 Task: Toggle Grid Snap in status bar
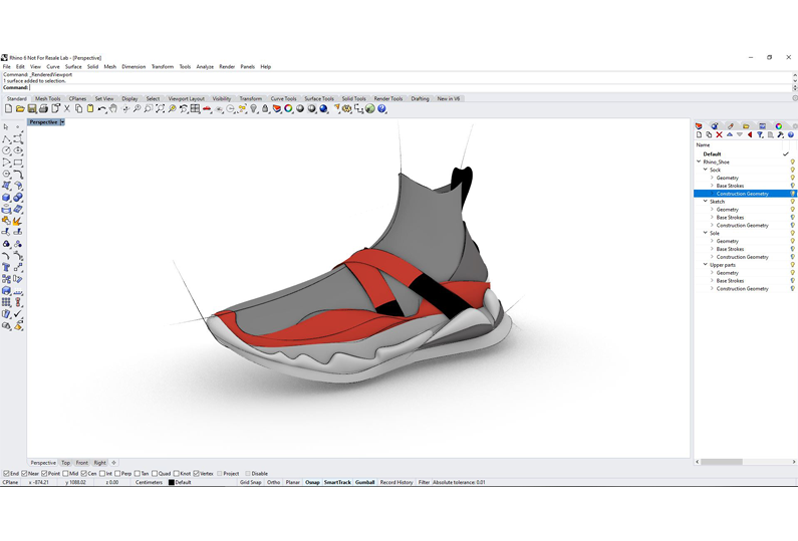(250, 482)
